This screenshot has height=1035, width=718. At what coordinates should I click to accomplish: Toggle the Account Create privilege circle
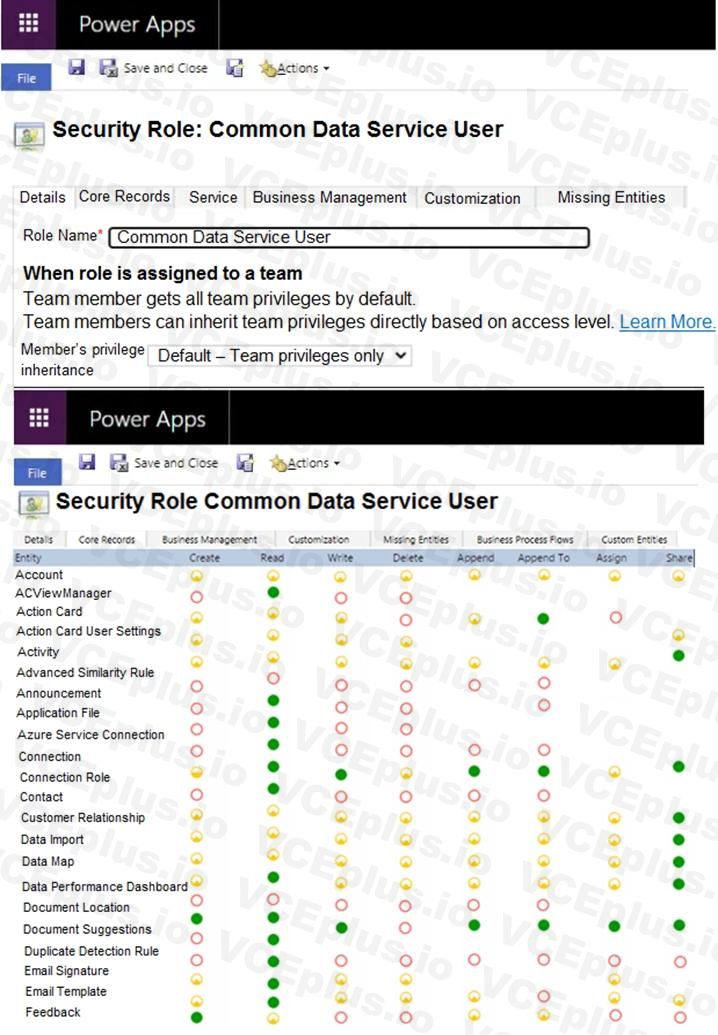[197, 576]
